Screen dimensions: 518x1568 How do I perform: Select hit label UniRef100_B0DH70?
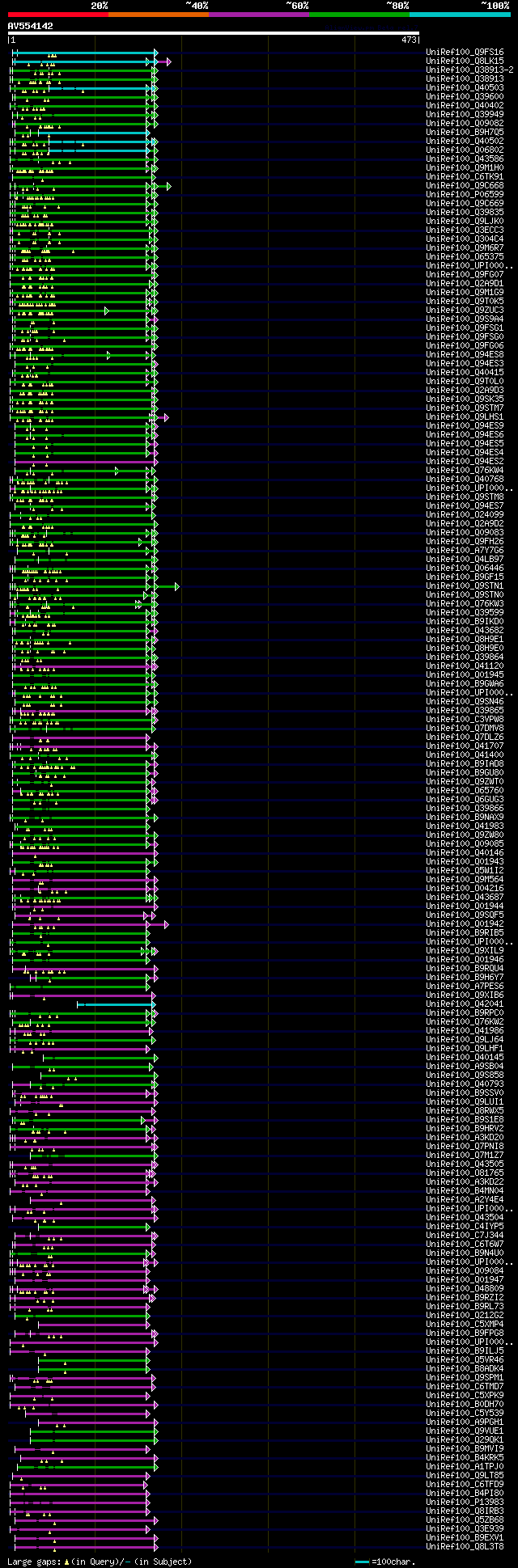pyautogui.click(x=465, y=1404)
